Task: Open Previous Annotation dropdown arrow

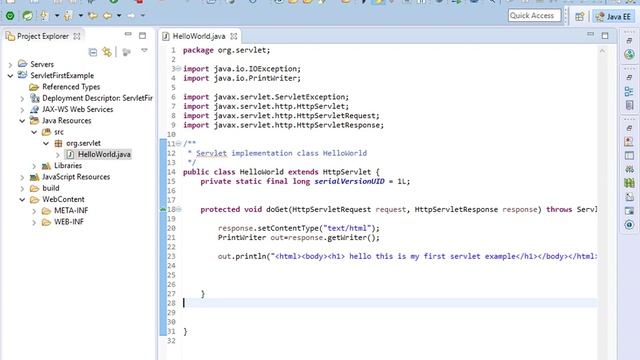Action: [x=80, y=16]
